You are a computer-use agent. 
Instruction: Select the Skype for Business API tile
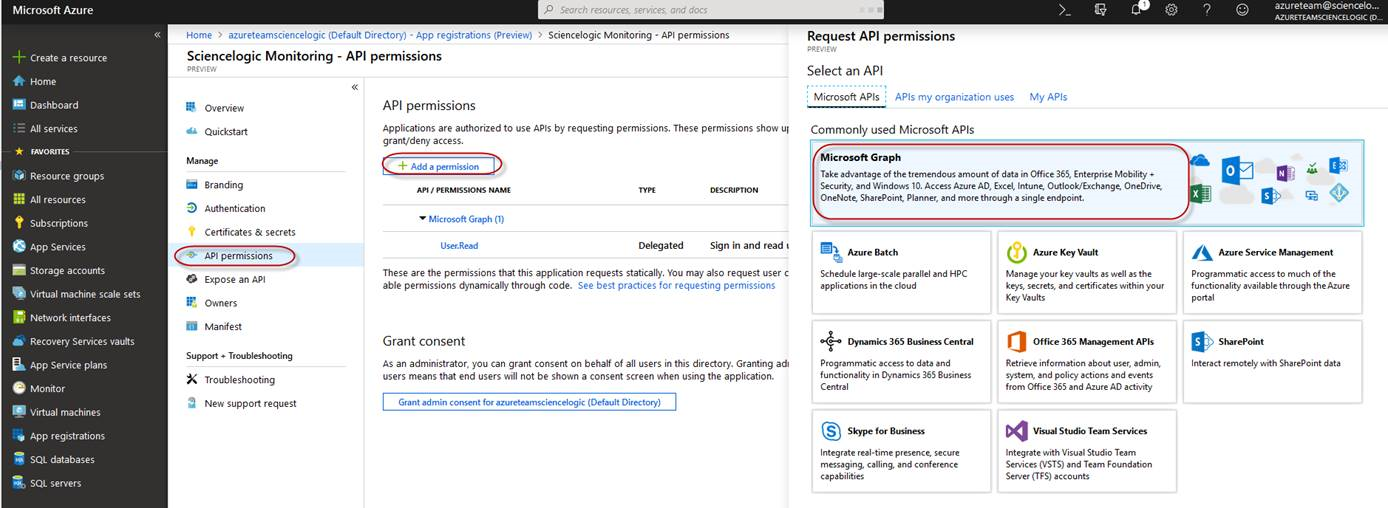point(901,451)
